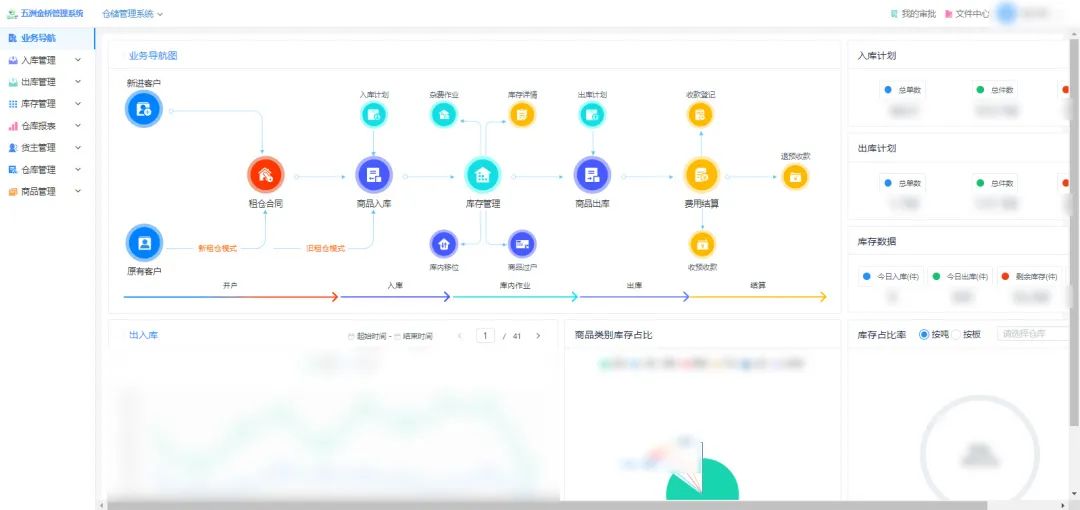Screen dimensions: 1080x510
Task: Expand the 入库管理 sidebar menu
Action: (44, 60)
